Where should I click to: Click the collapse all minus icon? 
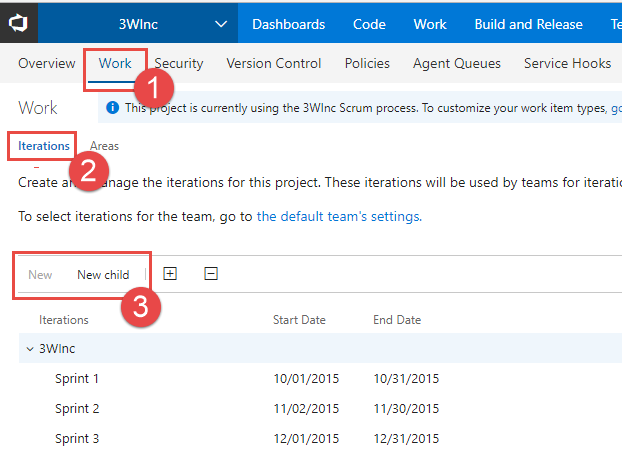(x=211, y=274)
